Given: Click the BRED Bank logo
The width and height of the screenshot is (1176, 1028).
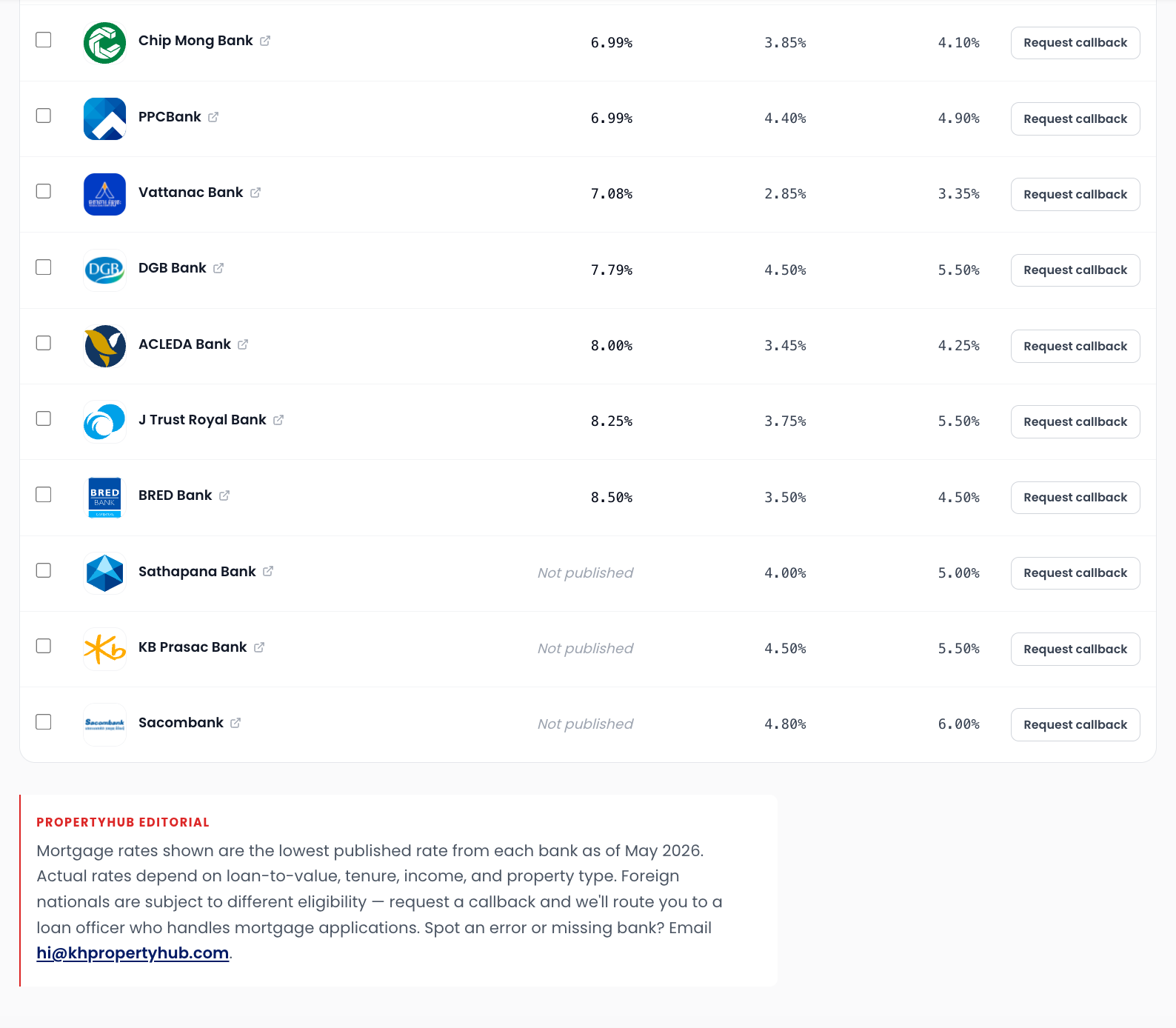Looking at the screenshot, I should 105,497.
